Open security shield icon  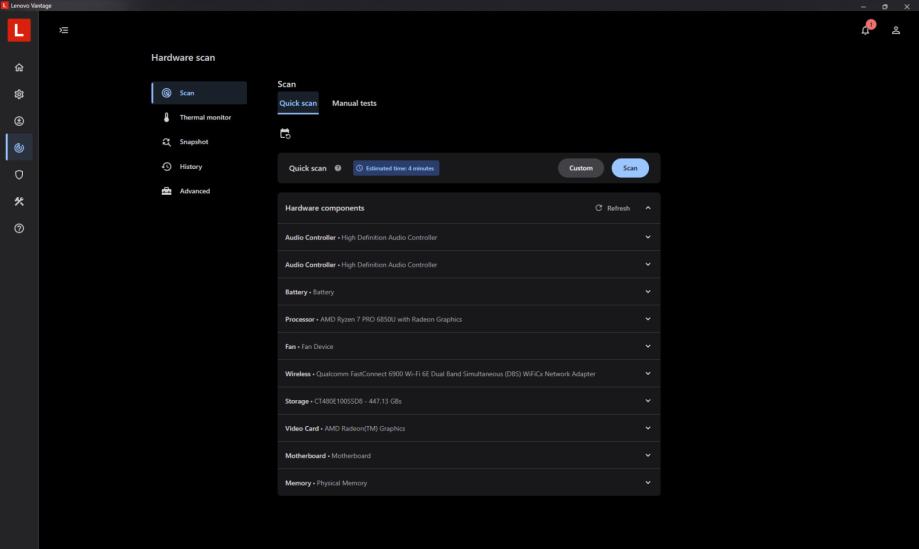click(19, 175)
